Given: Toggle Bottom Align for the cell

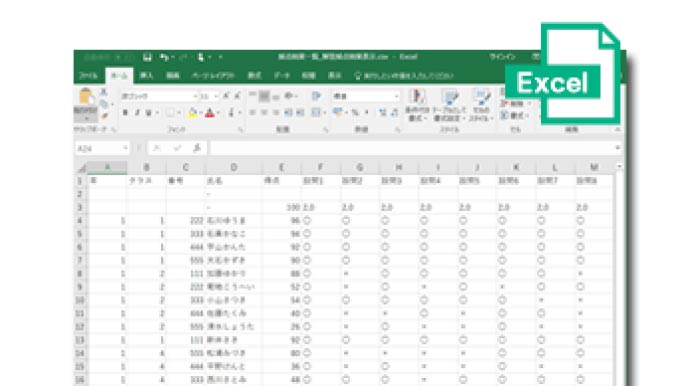Looking at the screenshot, I should 276,96.
